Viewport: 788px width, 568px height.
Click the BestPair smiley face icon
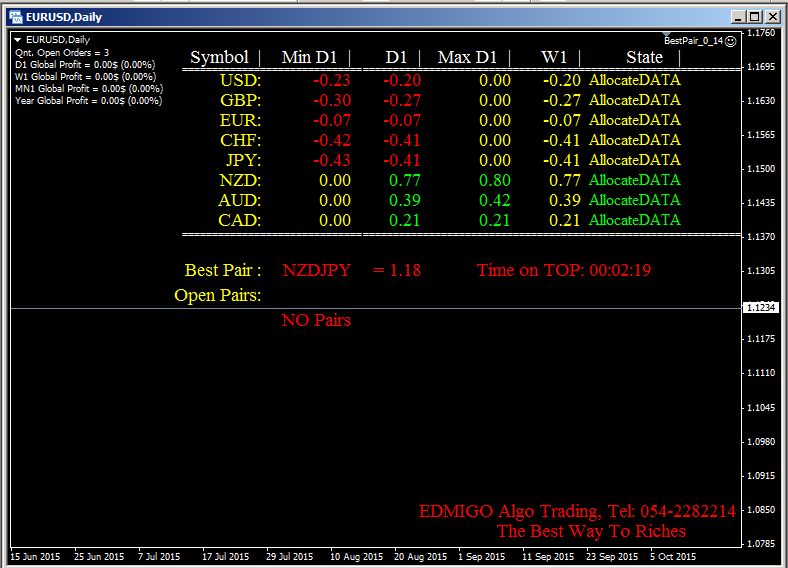[731, 41]
